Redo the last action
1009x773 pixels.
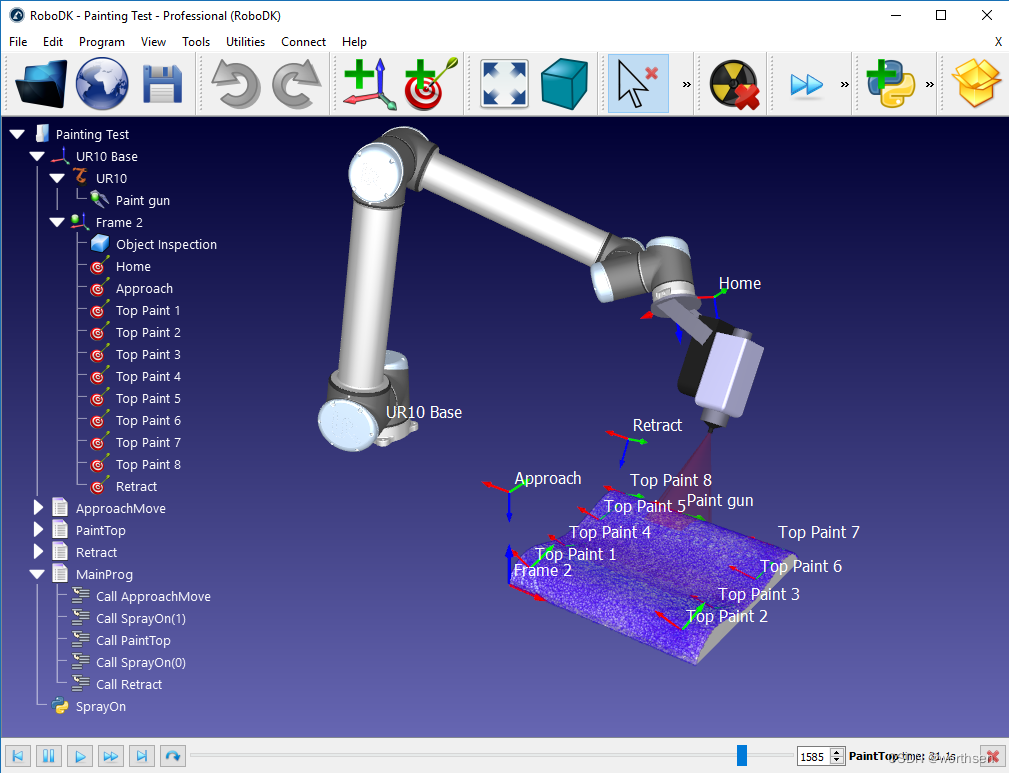pos(296,84)
